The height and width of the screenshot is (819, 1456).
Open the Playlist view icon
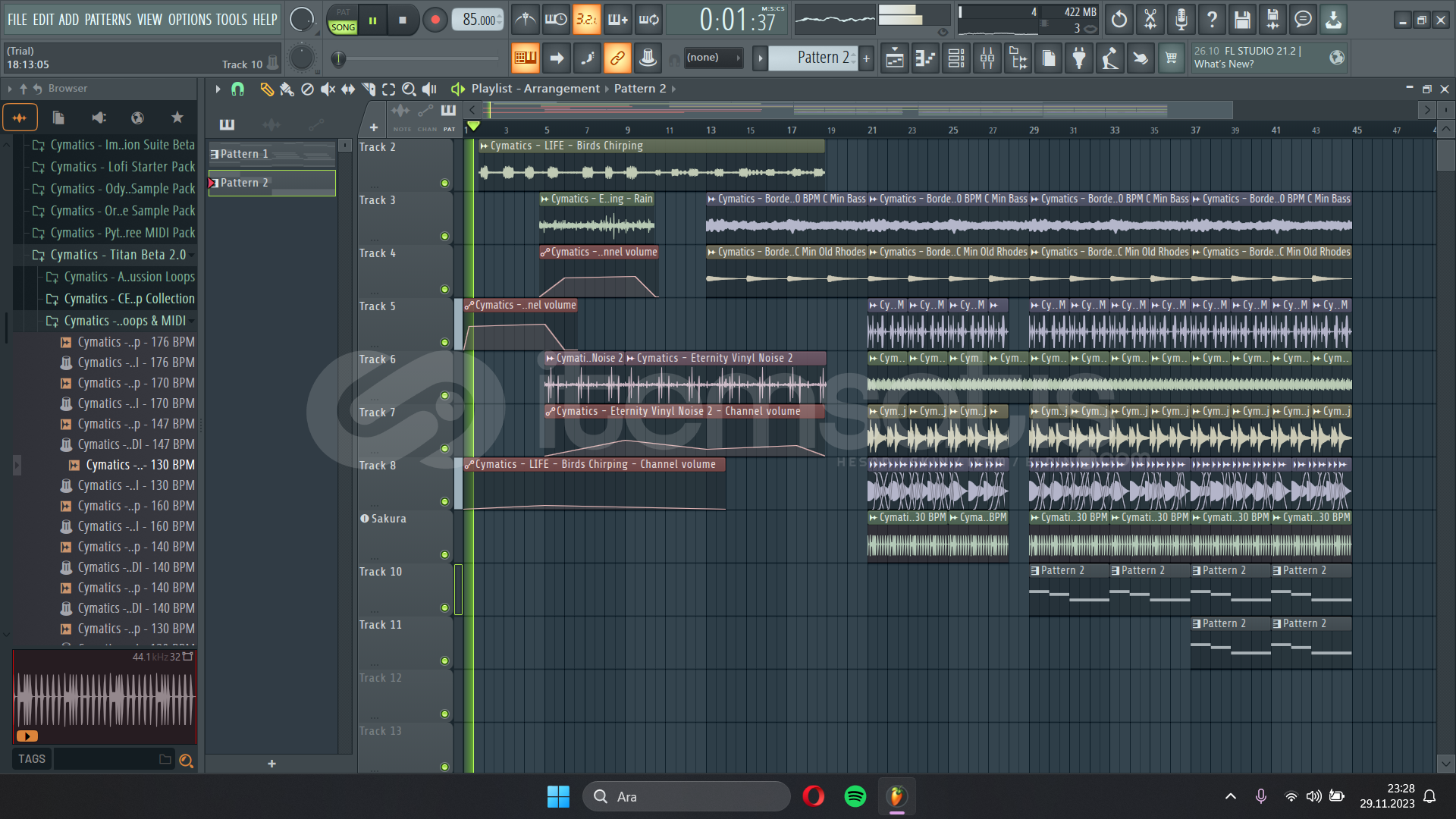click(x=895, y=58)
